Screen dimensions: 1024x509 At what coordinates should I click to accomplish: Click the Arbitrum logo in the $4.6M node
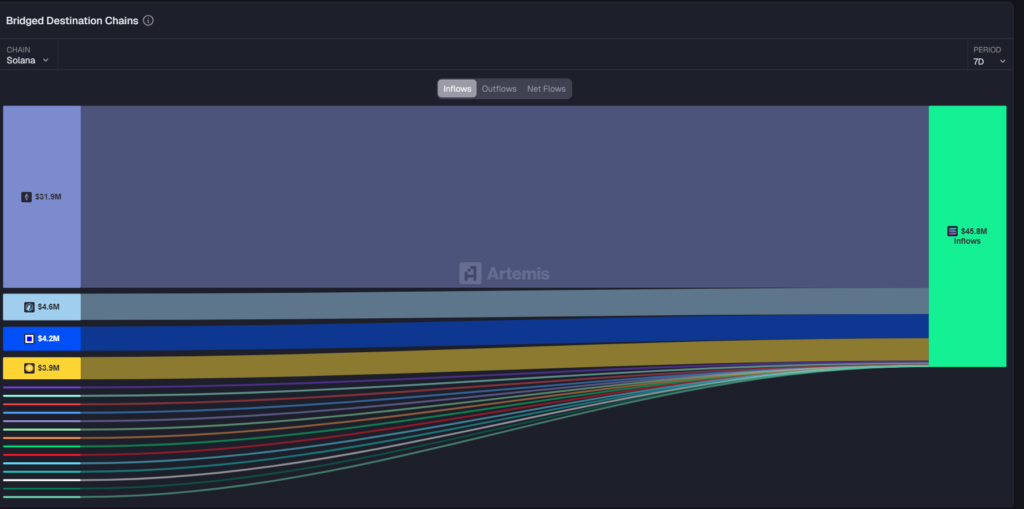click(x=29, y=306)
